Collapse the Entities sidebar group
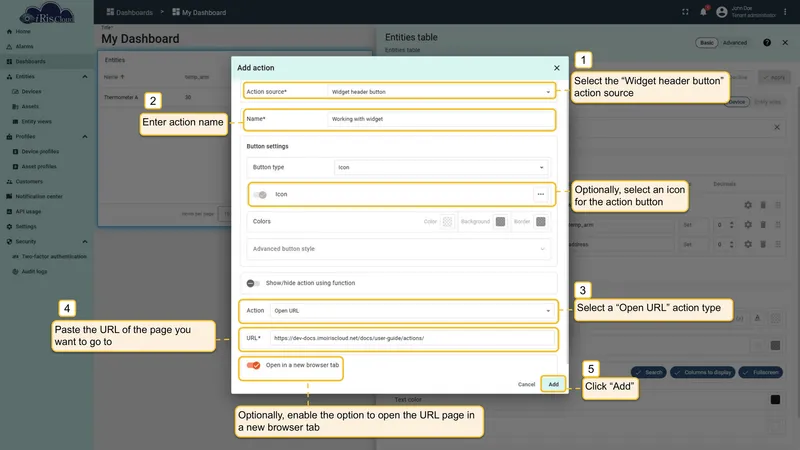Image resolution: width=800 pixels, height=450 pixels. (85, 77)
